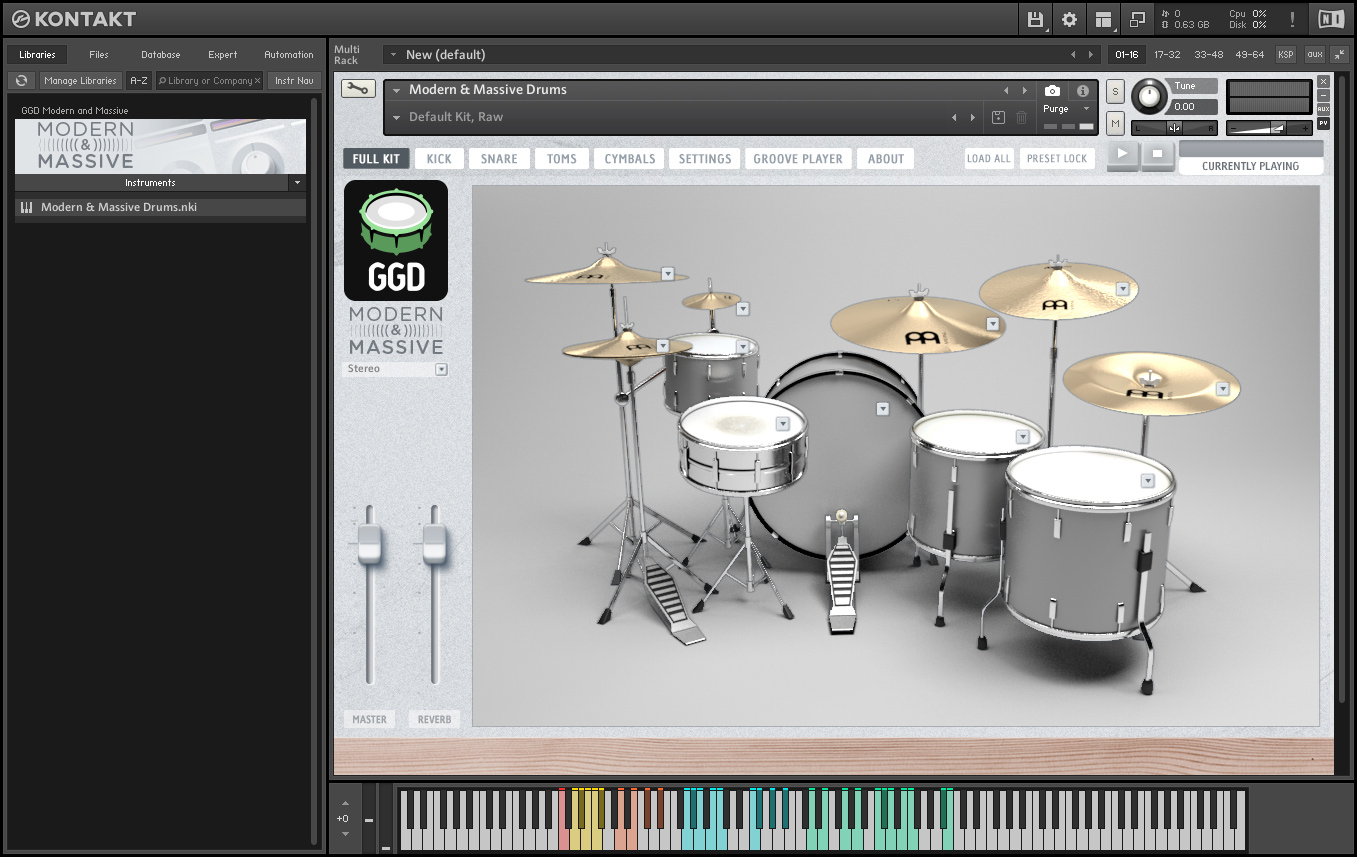Click the save snapshot icon
Screen dimensions: 1357x857
click(998, 117)
